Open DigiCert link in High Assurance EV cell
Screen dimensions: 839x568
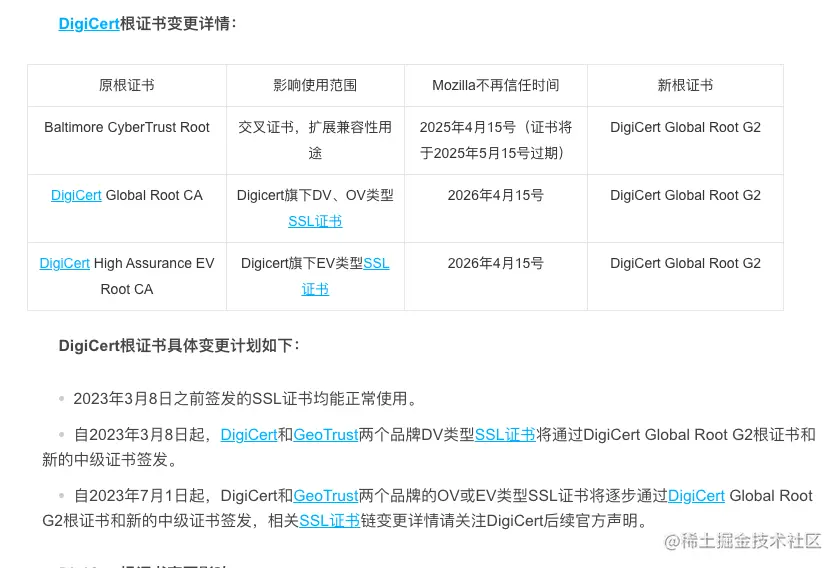65,263
